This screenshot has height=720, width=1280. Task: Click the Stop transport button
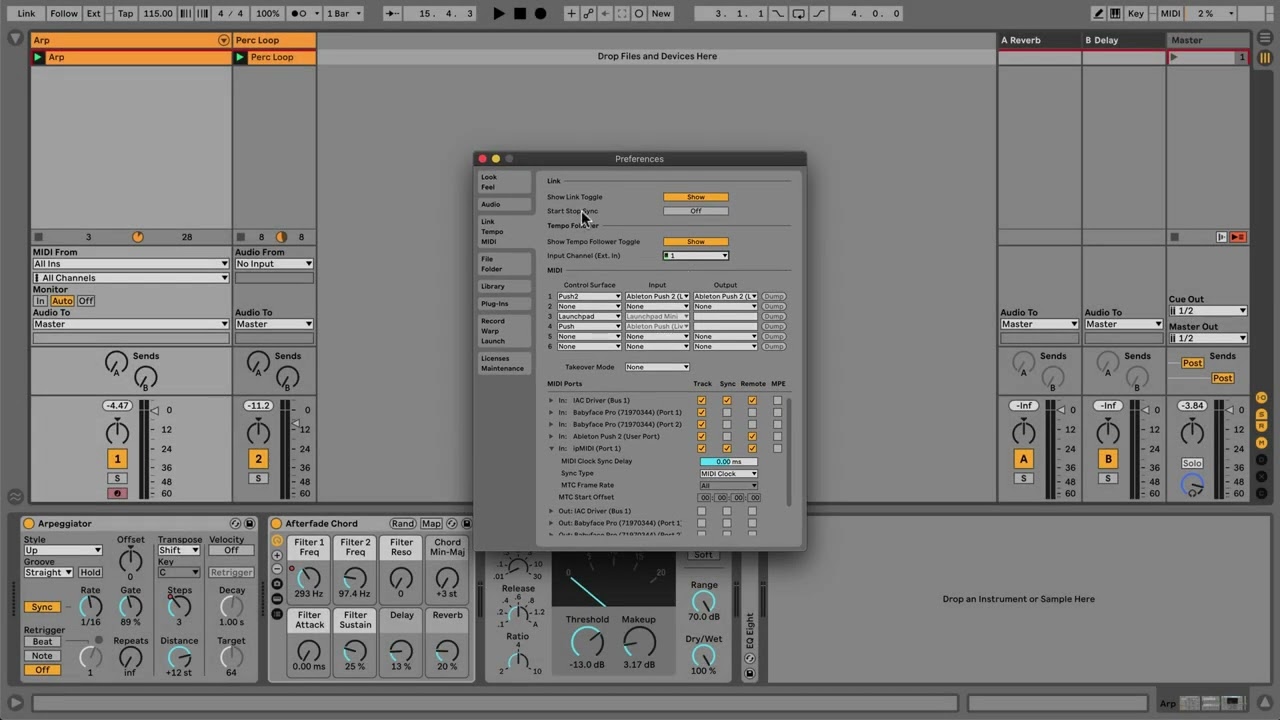point(520,13)
